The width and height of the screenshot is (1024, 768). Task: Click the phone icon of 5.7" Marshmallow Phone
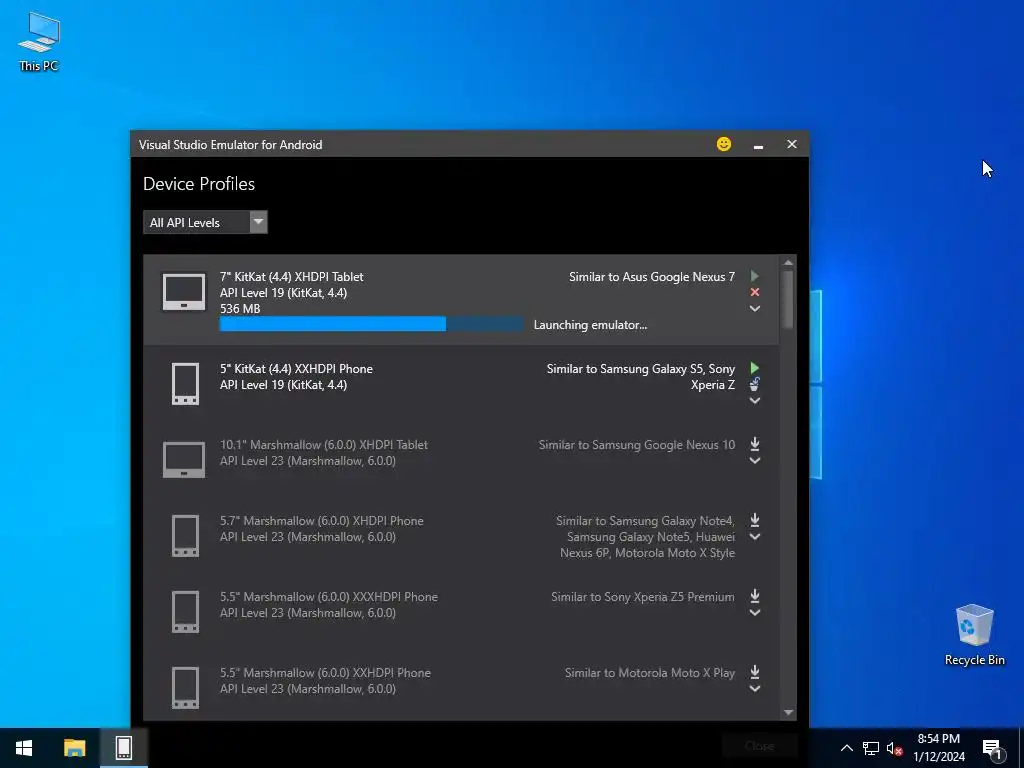tap(185, 536)
